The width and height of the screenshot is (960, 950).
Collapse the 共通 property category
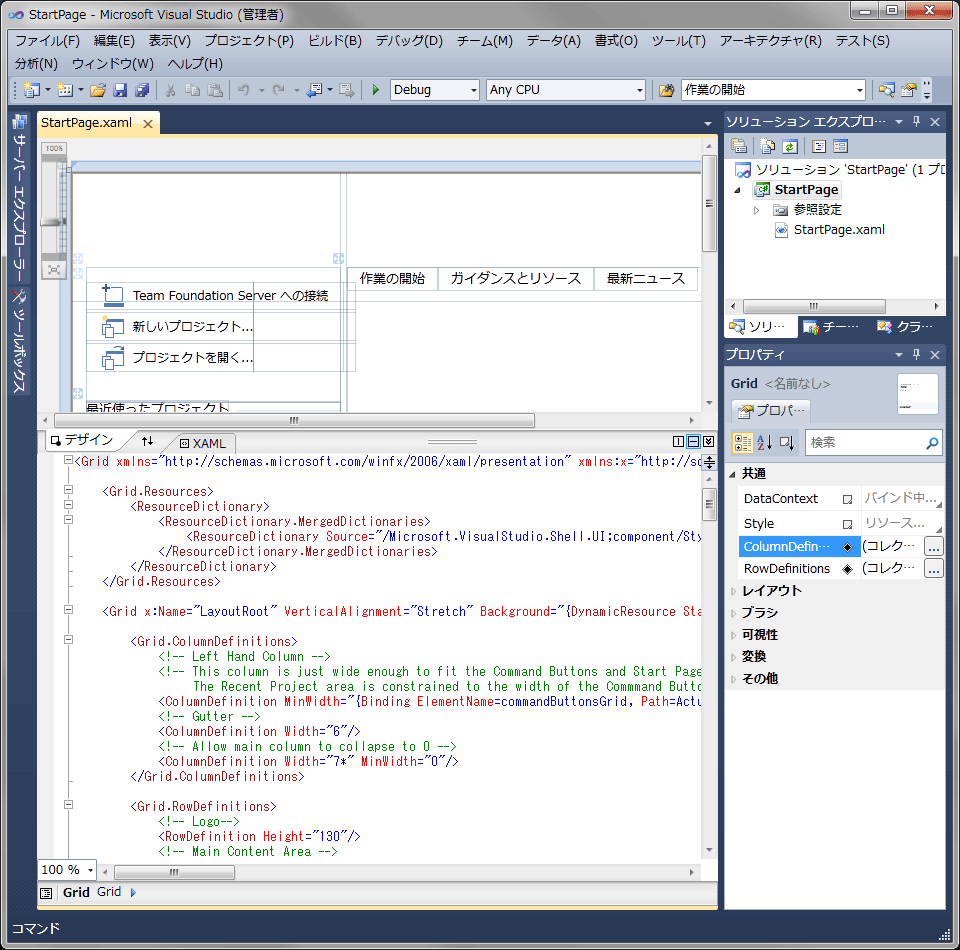coord(732,474)
